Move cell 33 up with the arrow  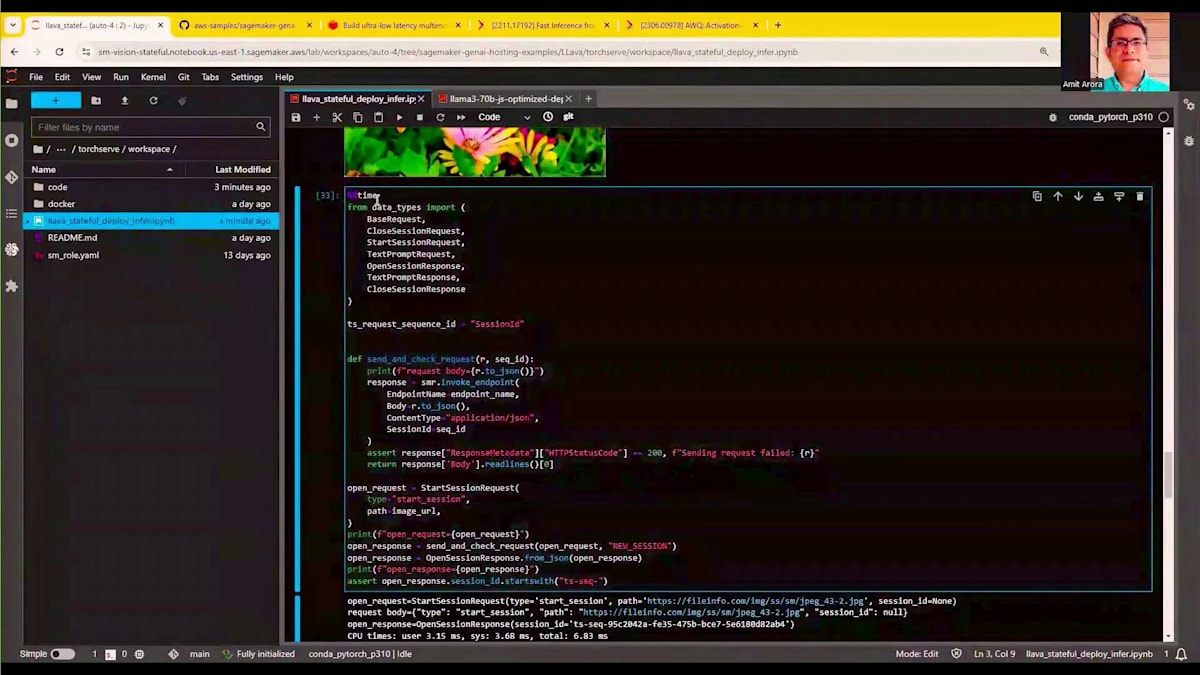[1058, 196]
